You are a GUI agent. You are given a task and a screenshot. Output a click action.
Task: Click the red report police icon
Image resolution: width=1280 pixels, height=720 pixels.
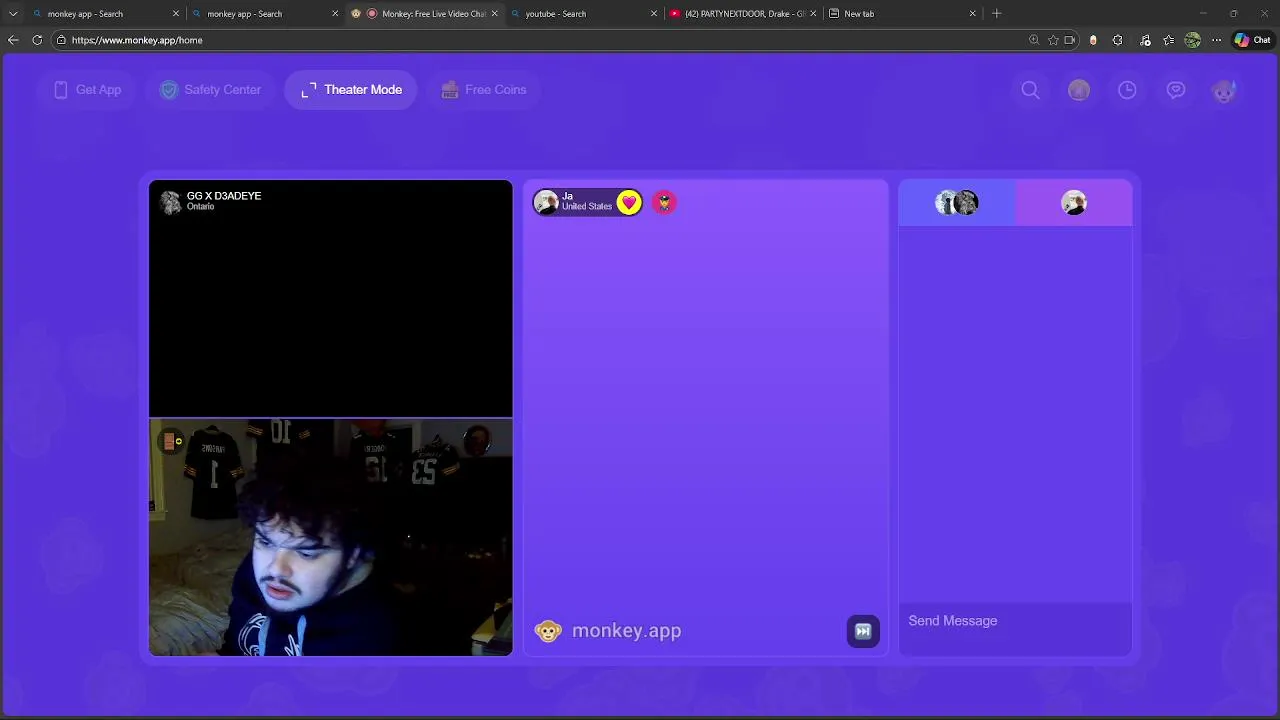coord(664,203)
